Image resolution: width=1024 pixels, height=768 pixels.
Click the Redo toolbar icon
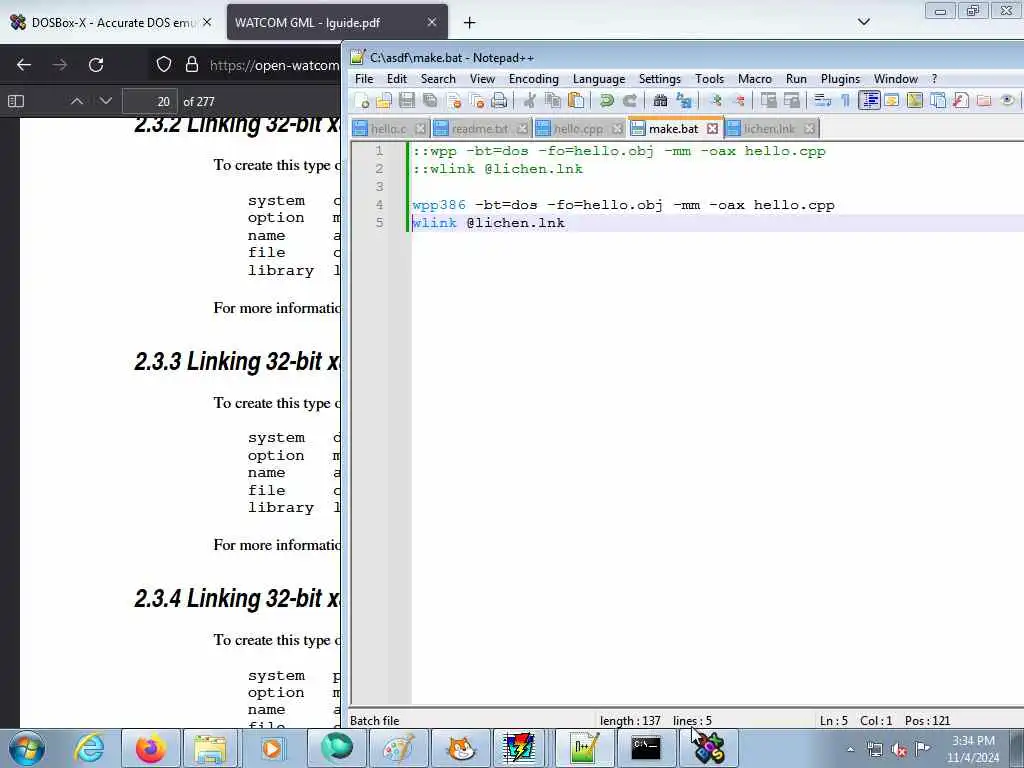click(x=630, y=101)
